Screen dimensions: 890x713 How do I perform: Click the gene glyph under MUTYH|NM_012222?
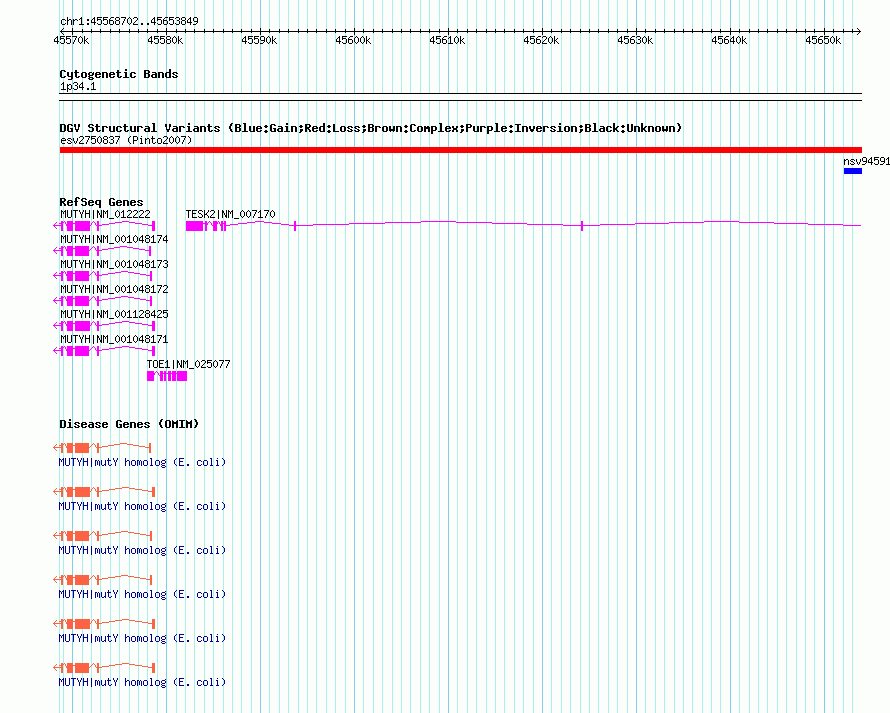pos(104,226)
